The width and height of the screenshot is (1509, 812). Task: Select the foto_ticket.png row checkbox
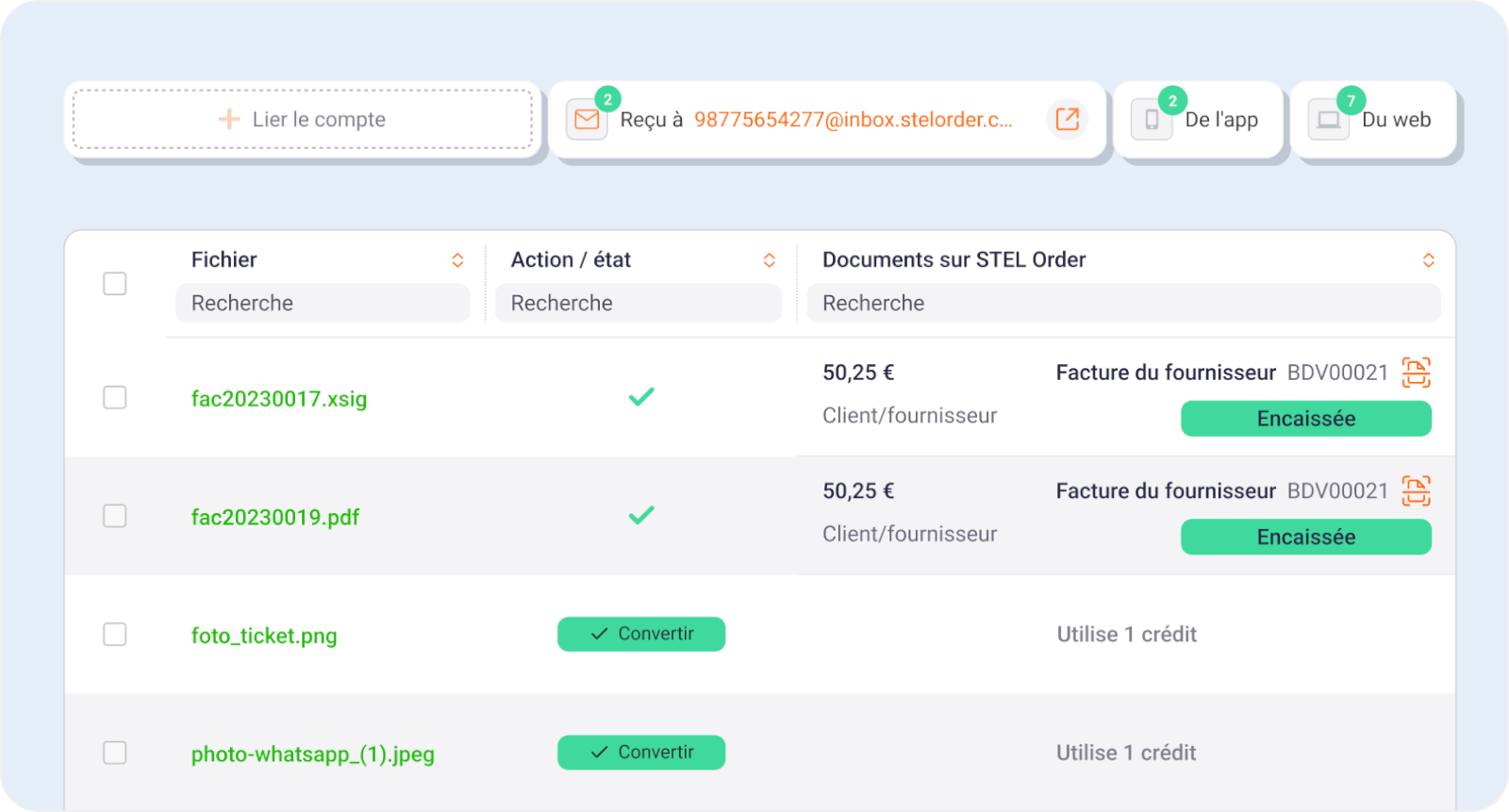[x=115, y=635]
